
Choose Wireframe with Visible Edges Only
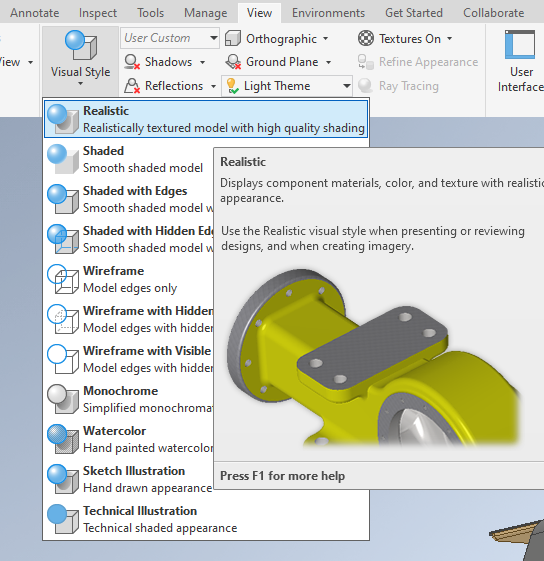pos(129,360)
